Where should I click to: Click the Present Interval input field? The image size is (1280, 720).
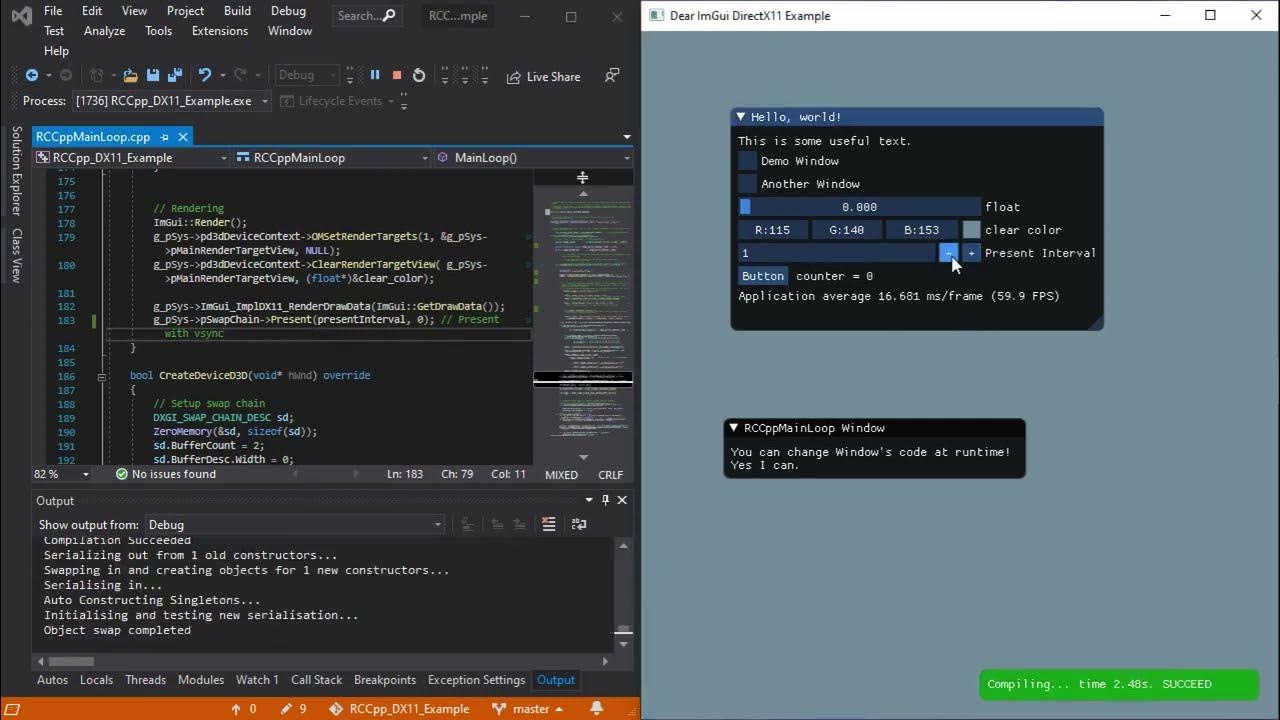pos(836,253)
